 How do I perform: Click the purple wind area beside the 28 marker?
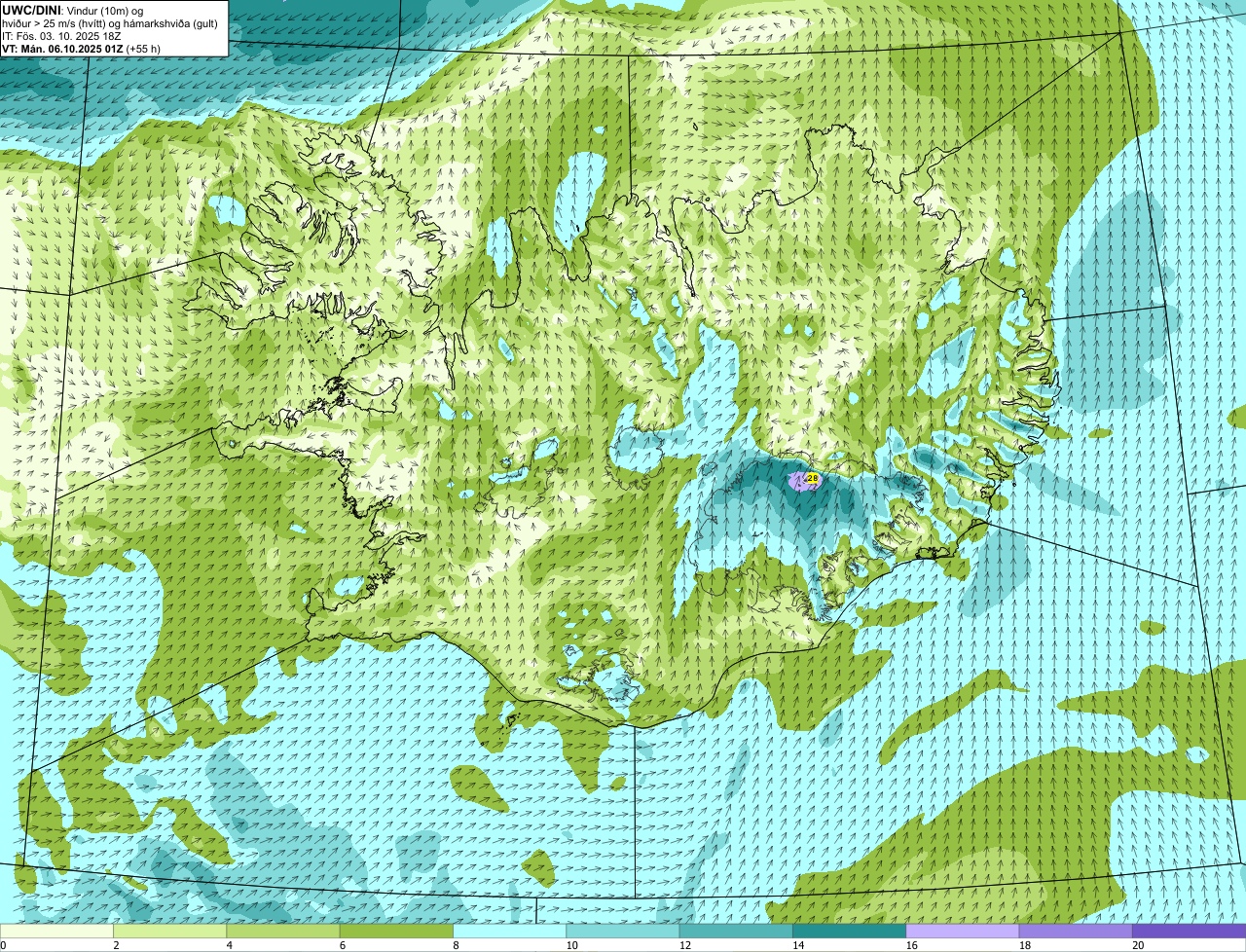(798, 481)
